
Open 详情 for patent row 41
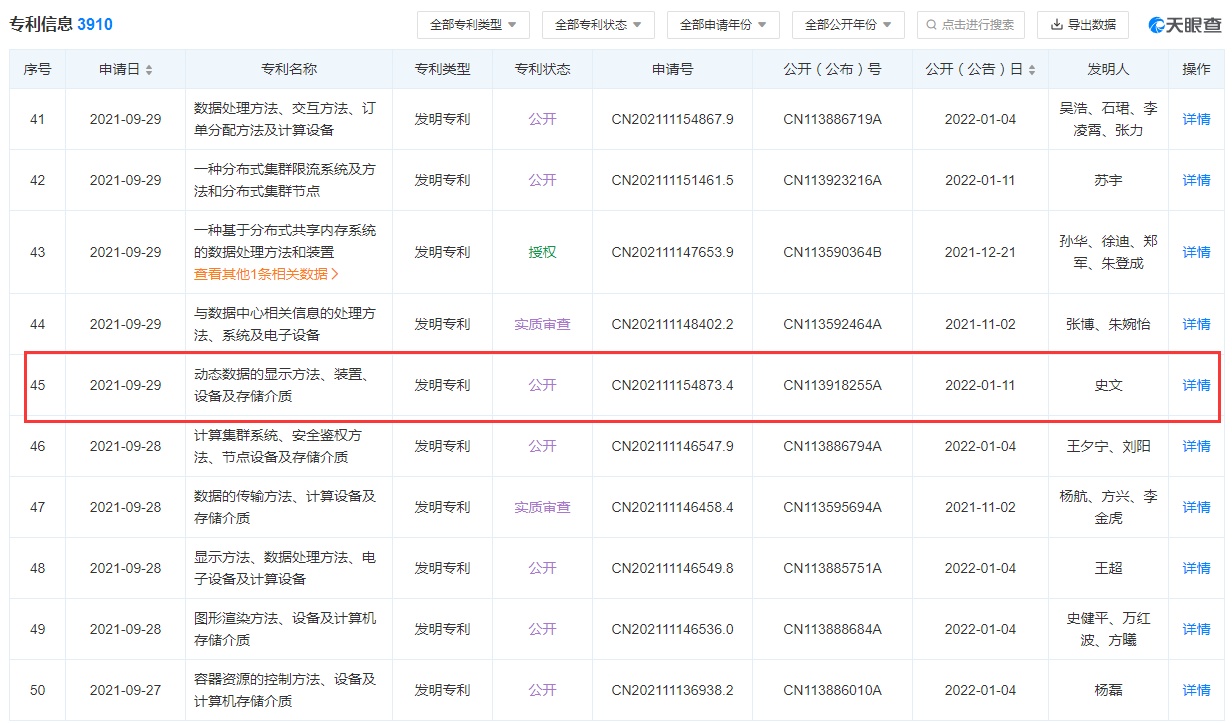pyautogui.click(x=1196, y=119)
